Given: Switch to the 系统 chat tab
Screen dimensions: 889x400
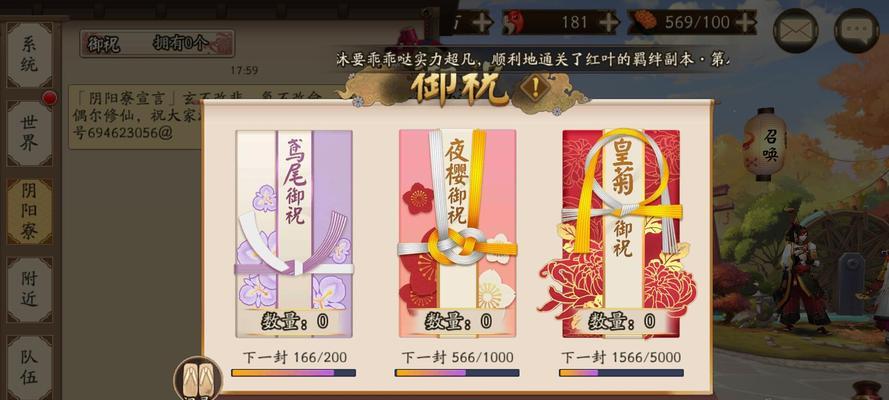Looking at the screenshot, I should coord(29,55).
